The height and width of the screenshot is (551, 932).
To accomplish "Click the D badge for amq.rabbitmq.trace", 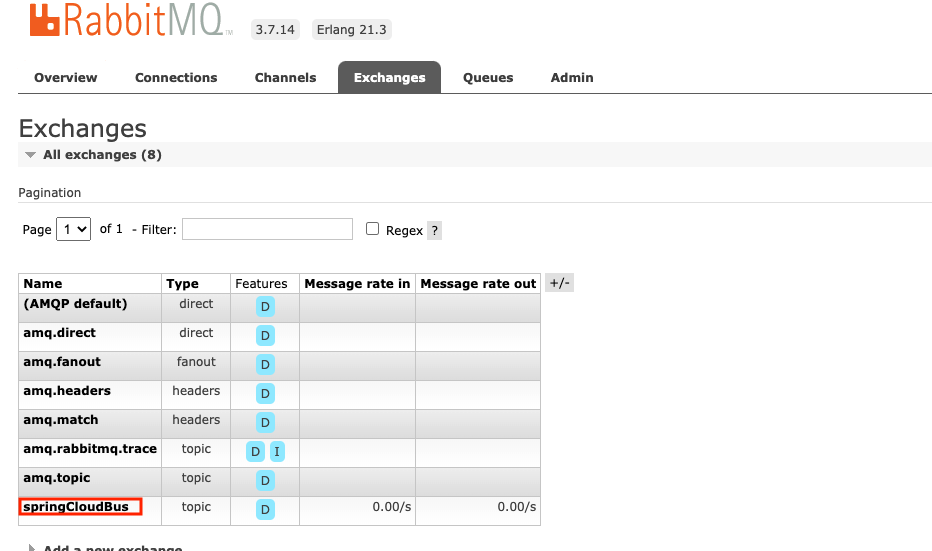I will click(x=256, y=452).
